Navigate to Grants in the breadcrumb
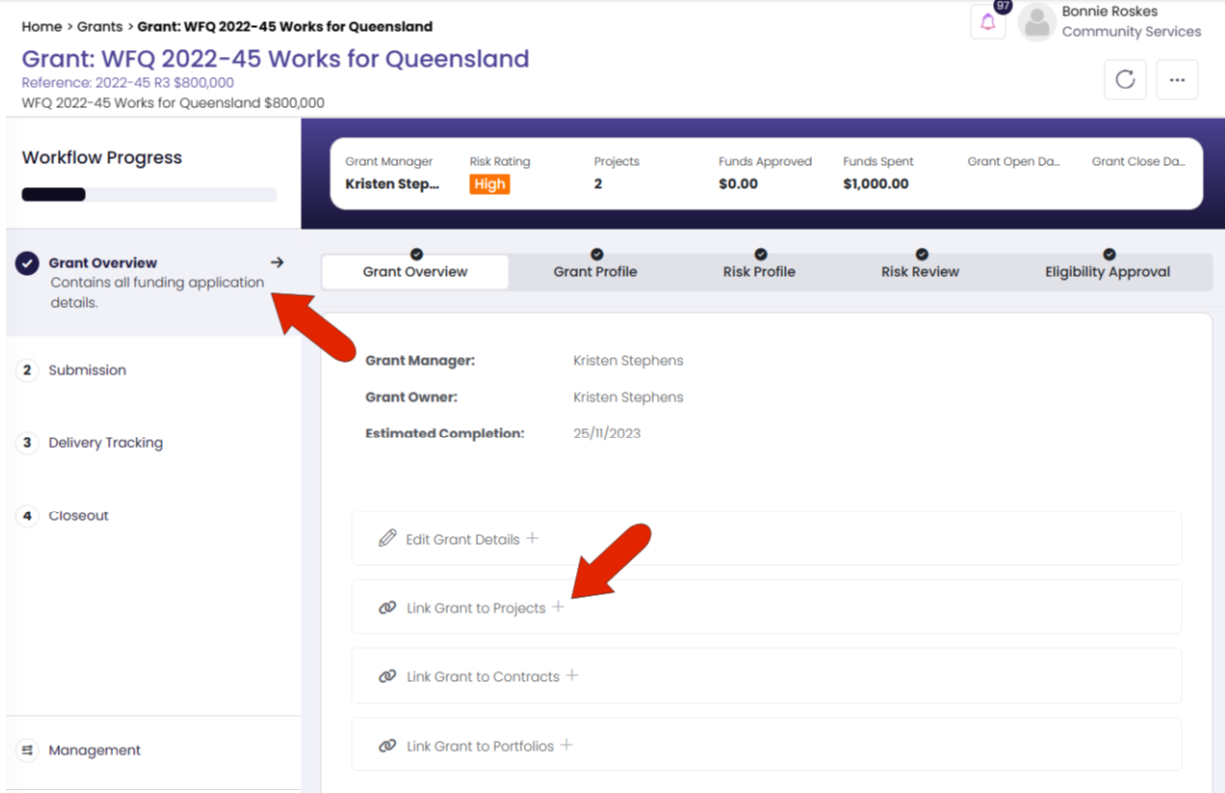 (99, 27)
